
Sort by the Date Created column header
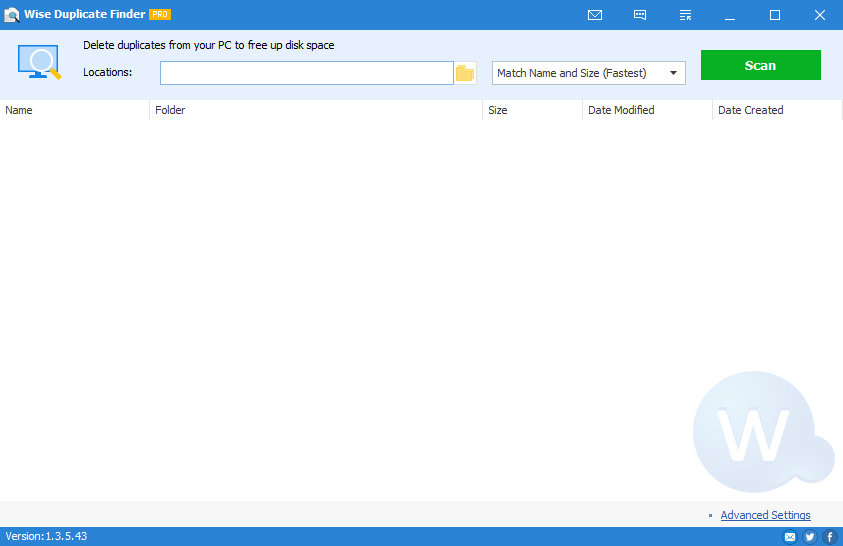pos(777,110)
